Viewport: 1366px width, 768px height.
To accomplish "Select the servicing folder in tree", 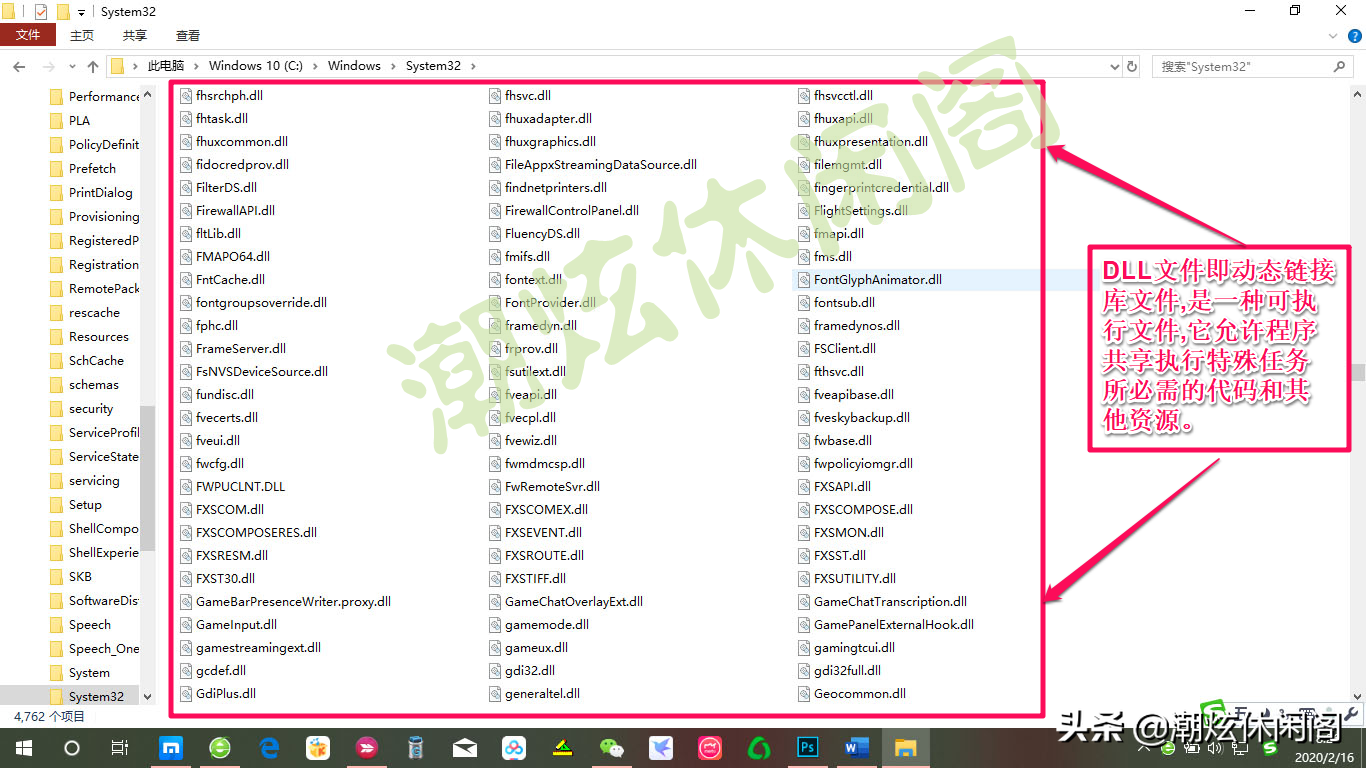I will [94, 480].
